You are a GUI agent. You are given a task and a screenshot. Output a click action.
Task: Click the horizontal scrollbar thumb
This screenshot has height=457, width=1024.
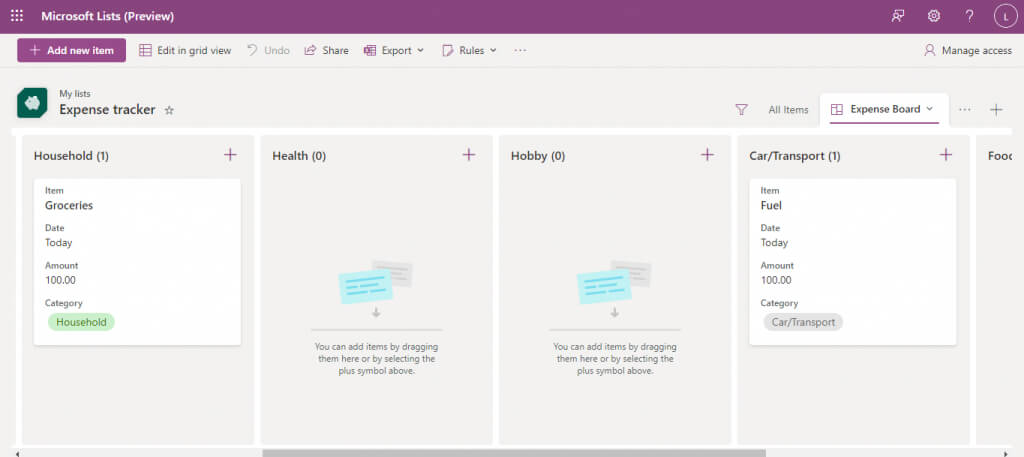pos(514,453)
